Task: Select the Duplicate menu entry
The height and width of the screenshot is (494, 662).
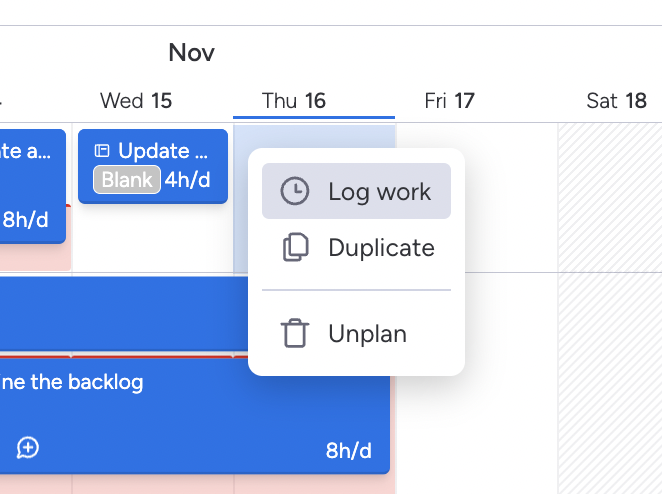Action: click(381, 248)
